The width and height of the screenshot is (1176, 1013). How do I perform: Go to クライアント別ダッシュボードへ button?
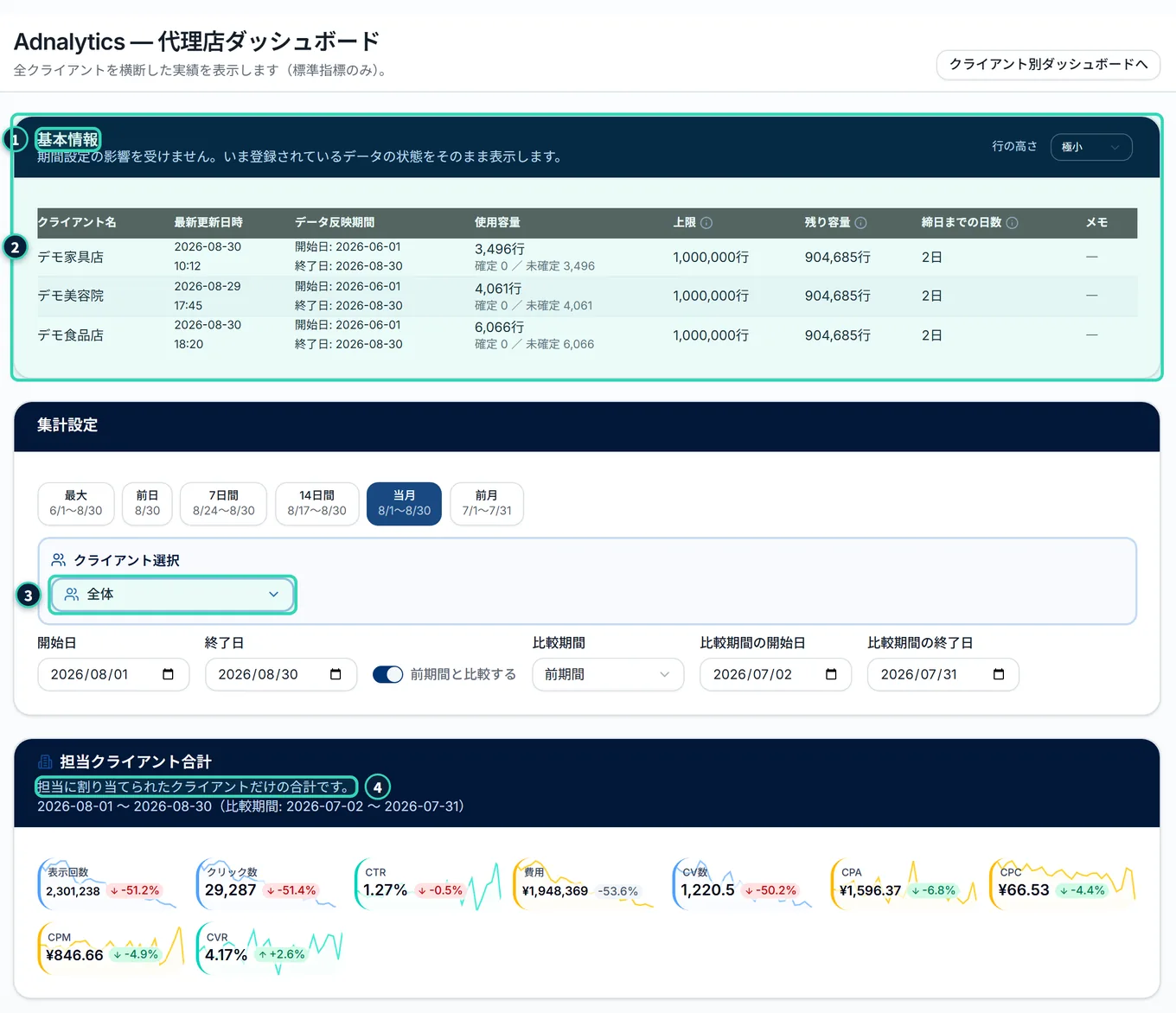point(1048,65)
